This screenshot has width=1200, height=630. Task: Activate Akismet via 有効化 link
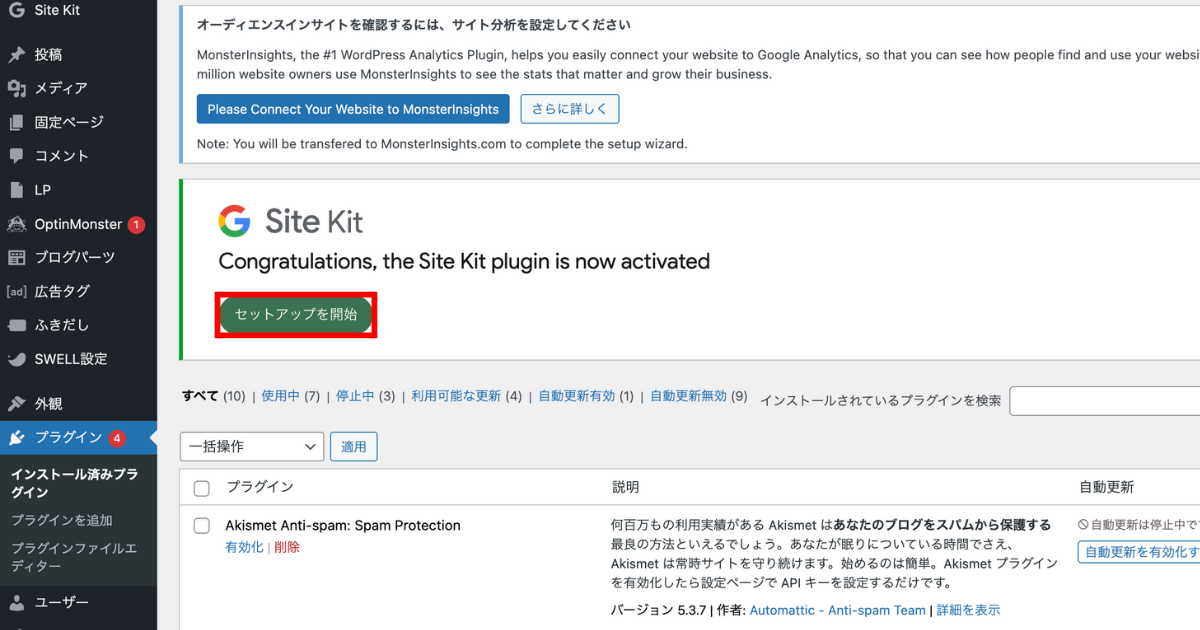coord(244,547)
